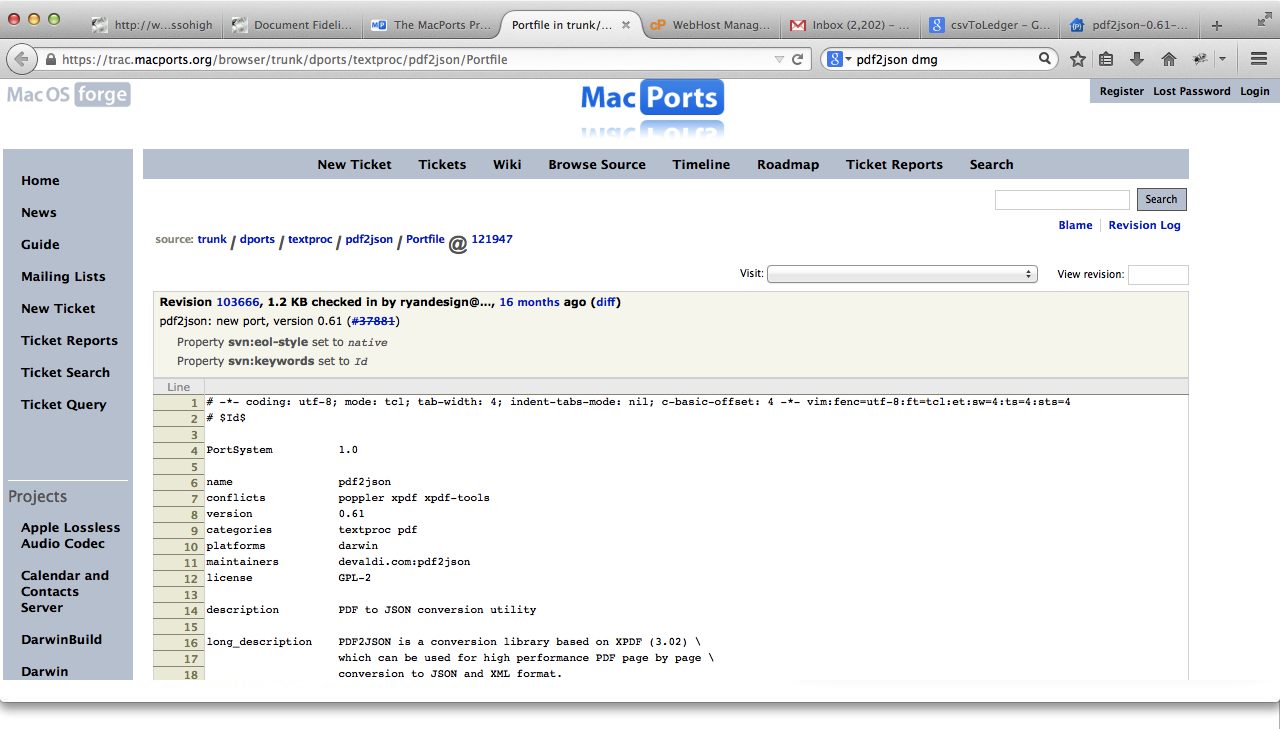This screenshot has height=729, width=1280.
Task: Click the Mac OS forge logo
Action: pyautogui.click(x=68, y=95)
